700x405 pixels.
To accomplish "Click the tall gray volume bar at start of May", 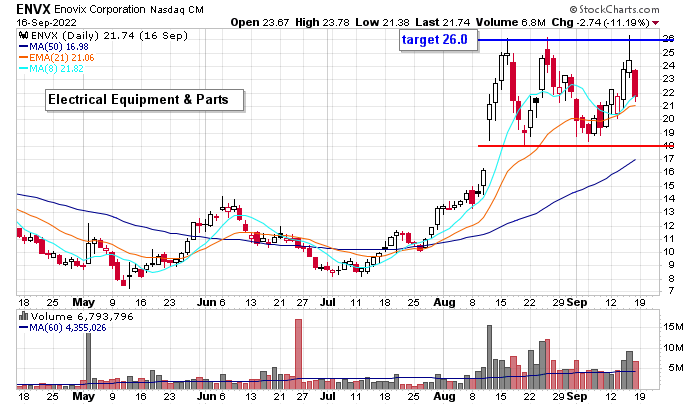I will [88, 360].
